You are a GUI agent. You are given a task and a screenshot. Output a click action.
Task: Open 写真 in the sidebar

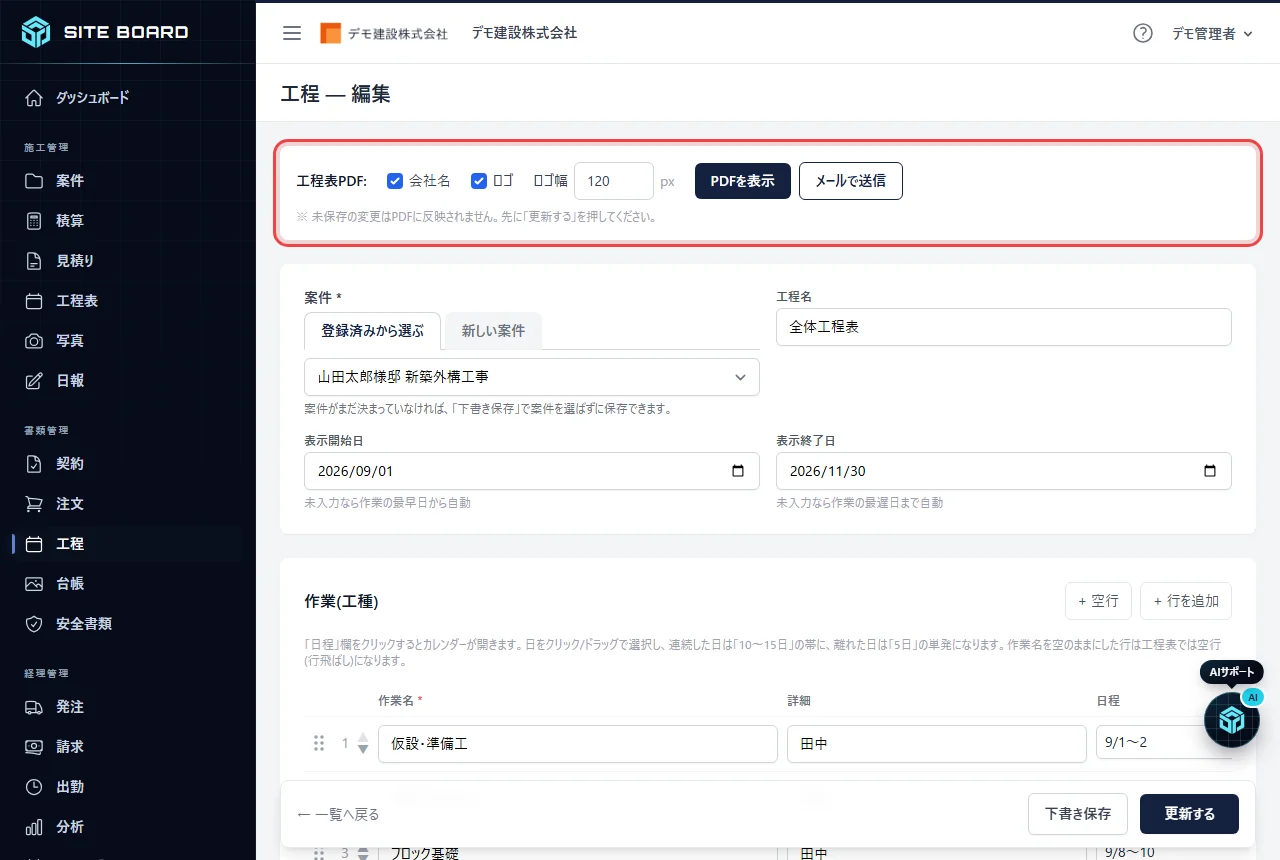[x=128, y=341]
